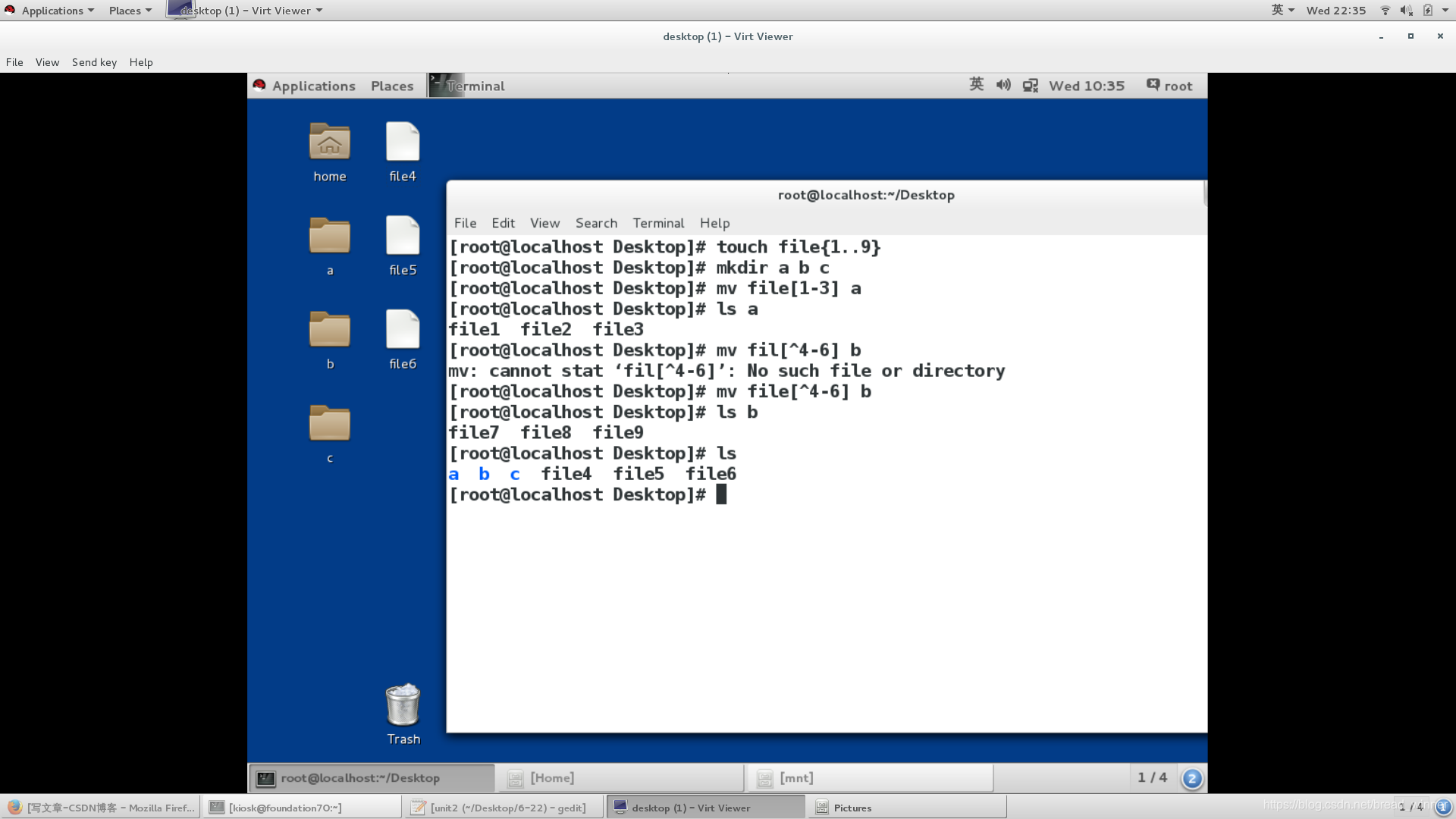Switch to [Home] taskbar window
The image size is (1456, 819).
622,778
